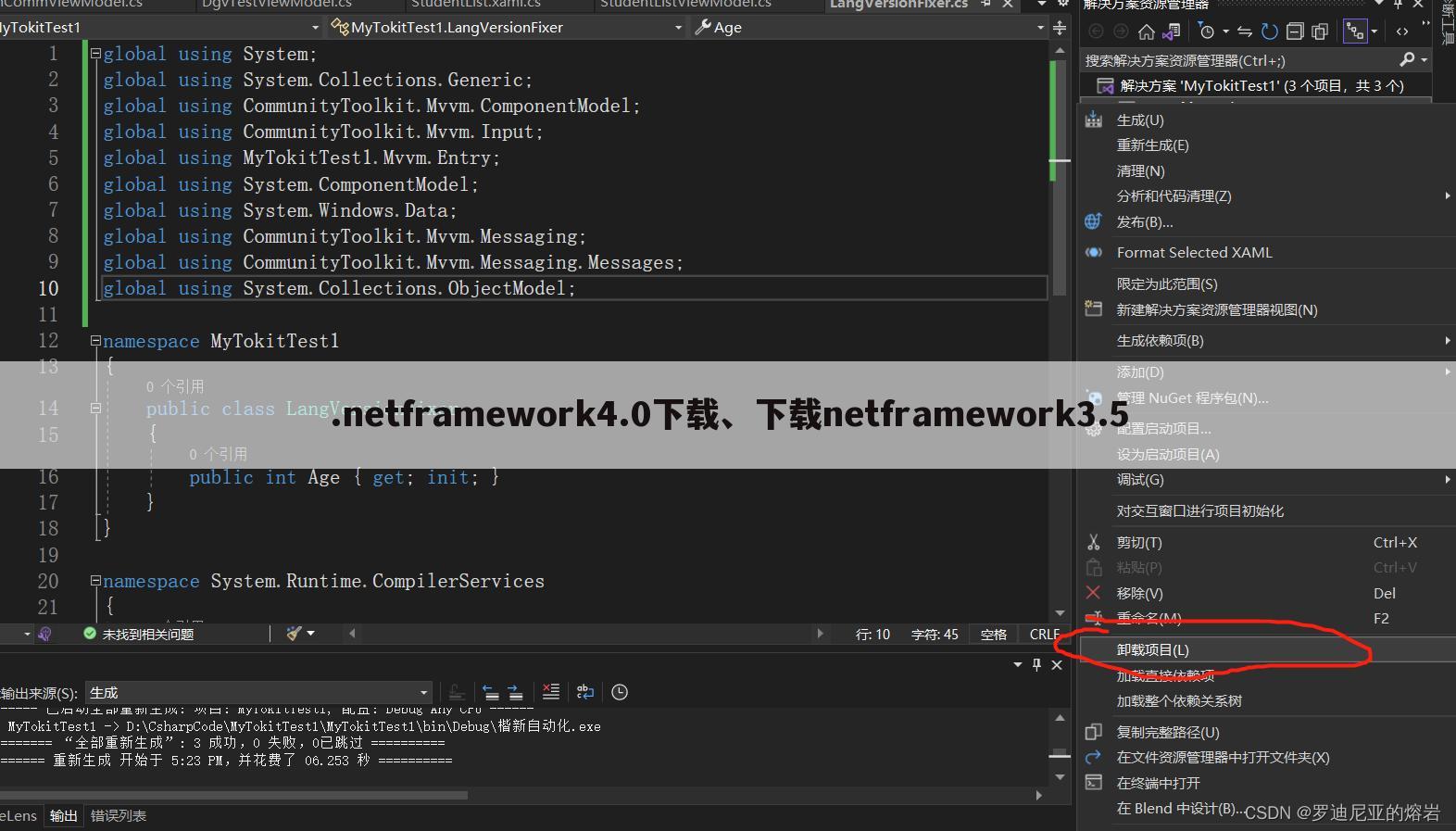Select 卸载项目(L) from context menu
Screen dimensions: 1456x831
click(x=1266, y=649)
